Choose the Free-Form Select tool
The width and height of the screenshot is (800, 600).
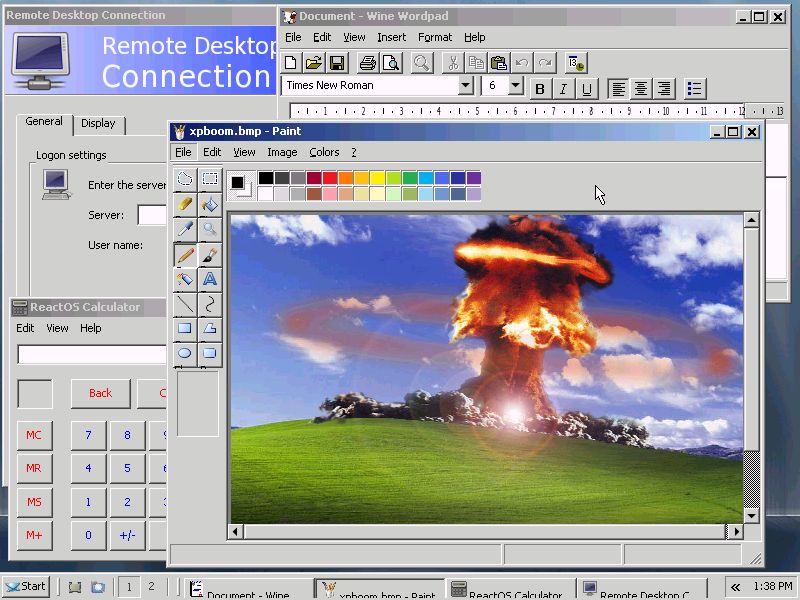pos(184,178)
